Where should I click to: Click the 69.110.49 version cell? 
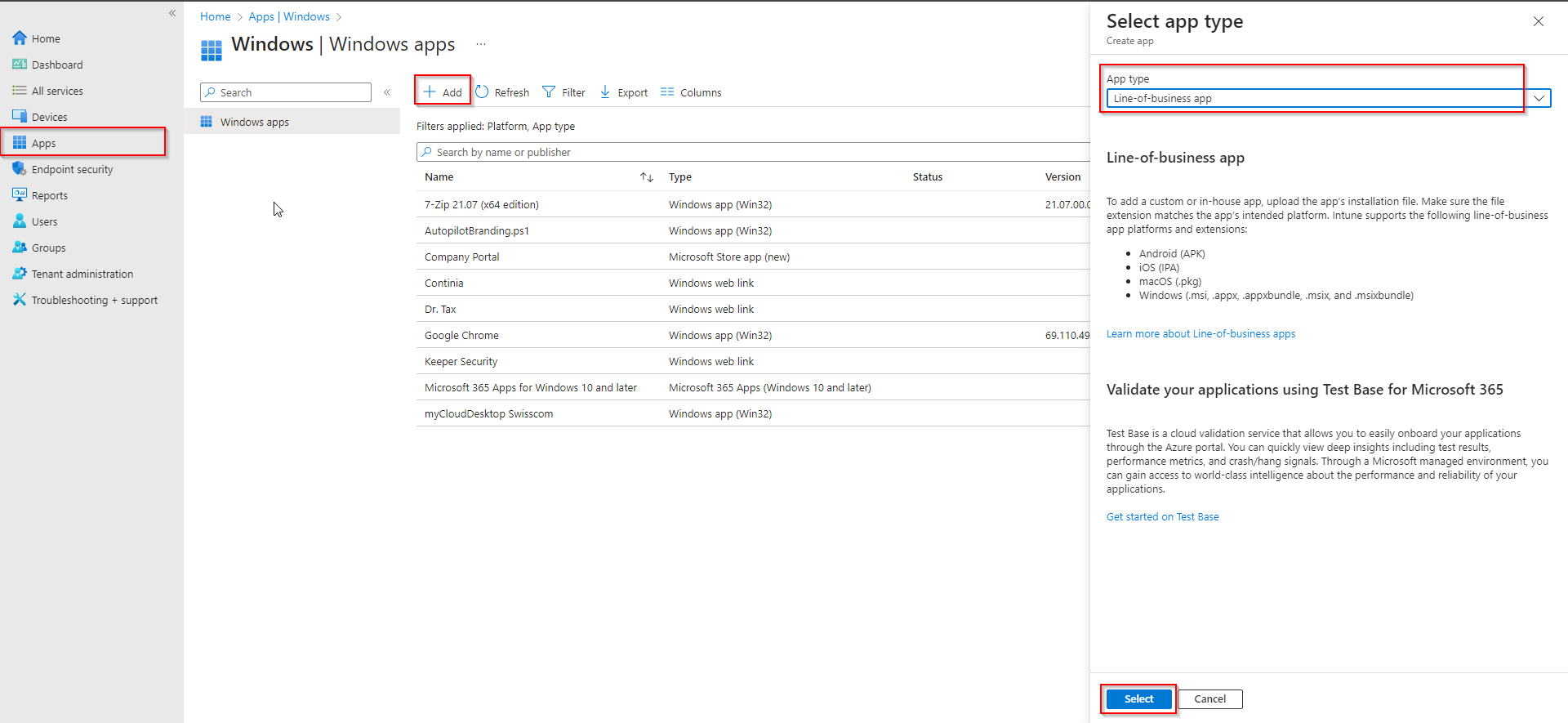point(1067,335)
